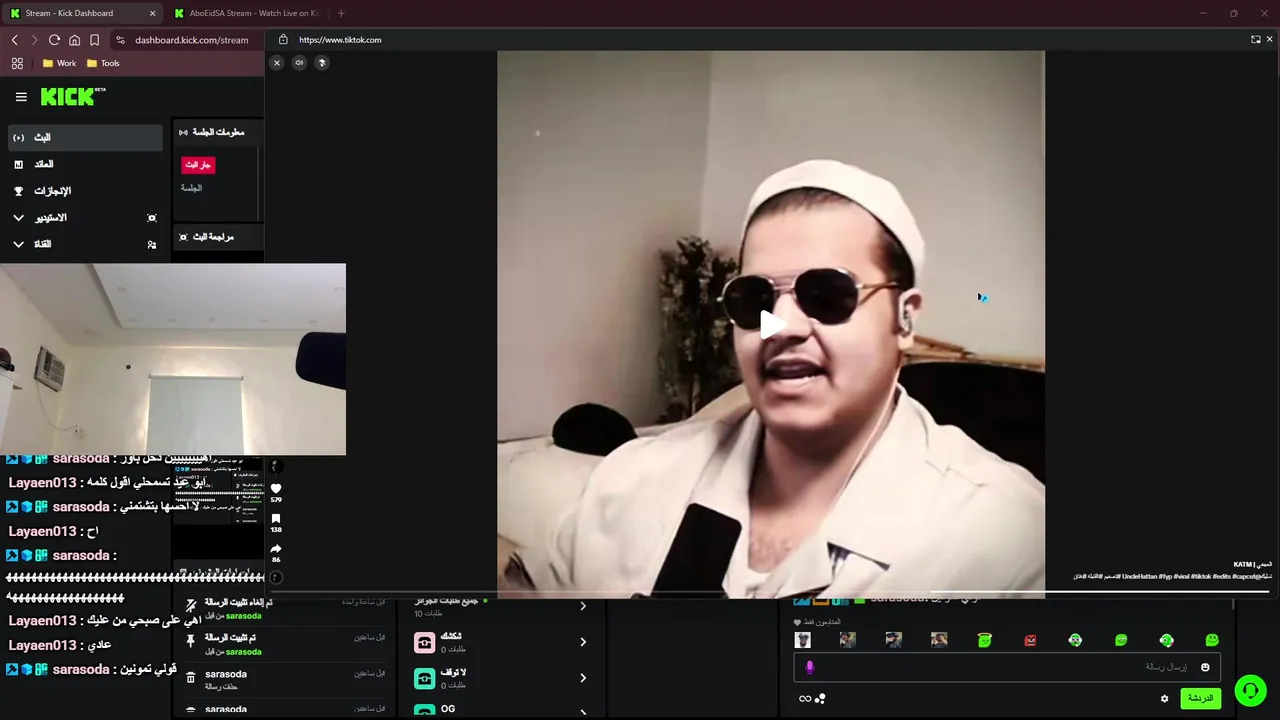Open the speed dial grid icon
This screenshot has height=720, width=1280.
17,63
